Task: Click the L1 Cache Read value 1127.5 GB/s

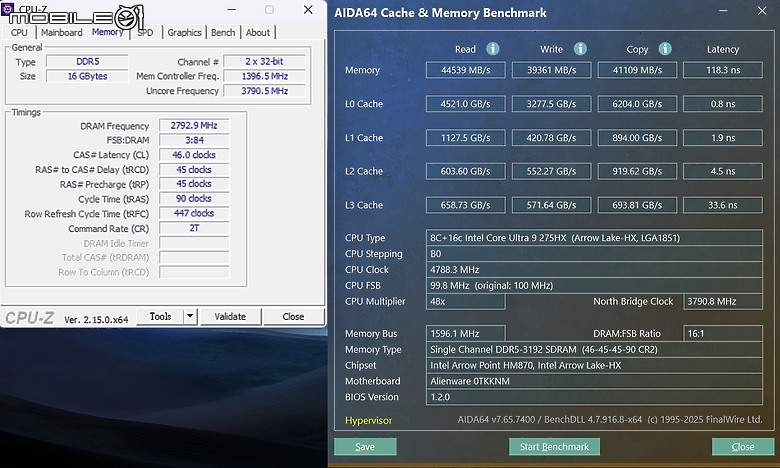Action: [466, 138]
